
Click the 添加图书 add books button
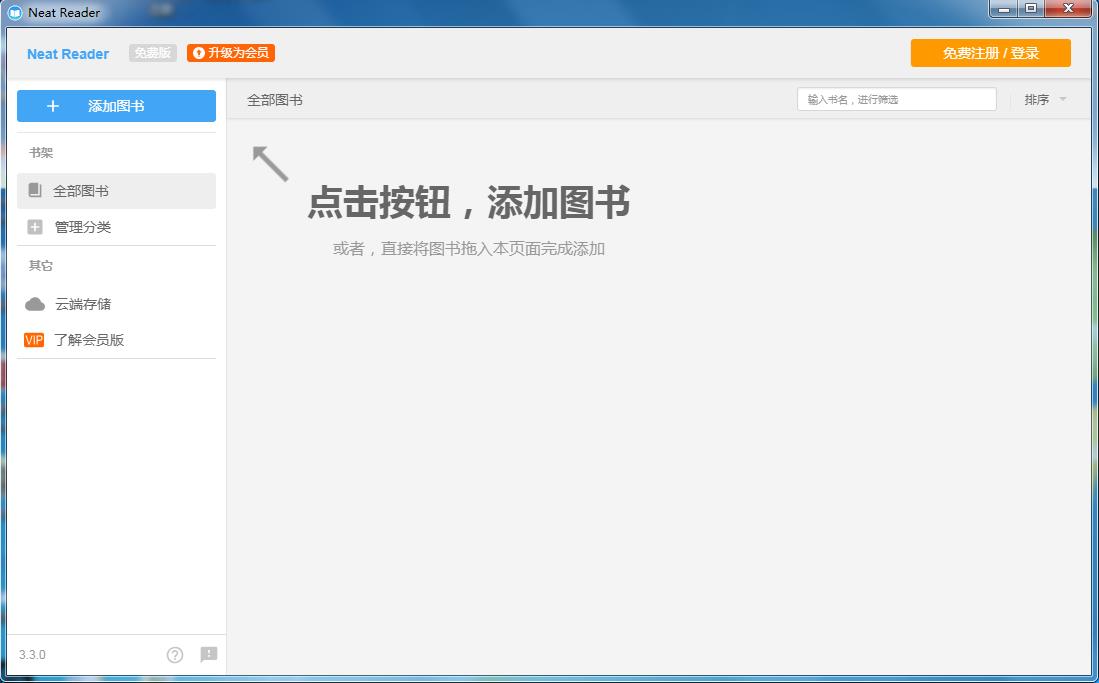(x=116, y=106)
